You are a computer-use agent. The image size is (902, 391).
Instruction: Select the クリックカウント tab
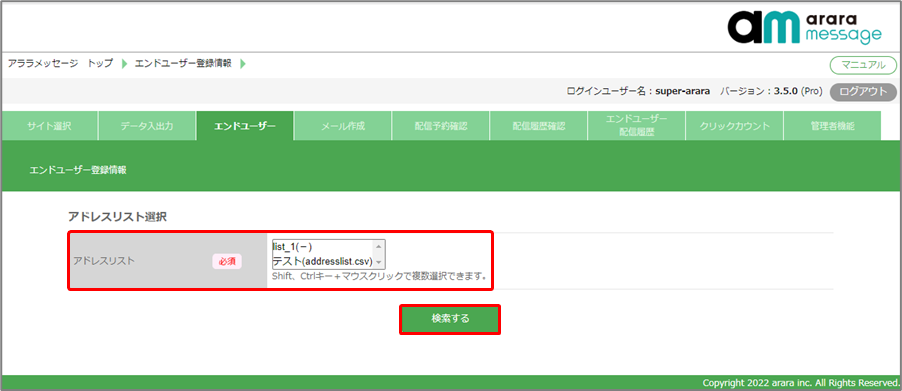pos(734,126)
